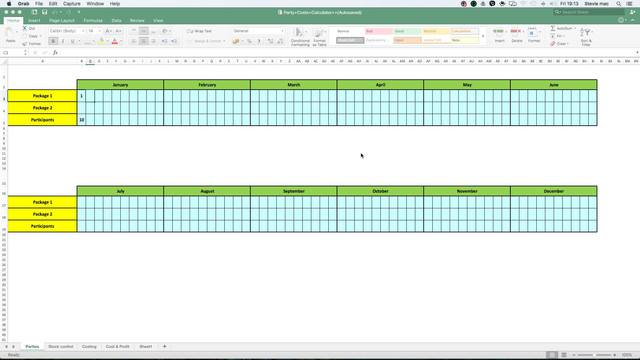Viewport: 640px width, 360px height.
Task: Click the Undo arrow icon
Action: (x=55, y=12)
